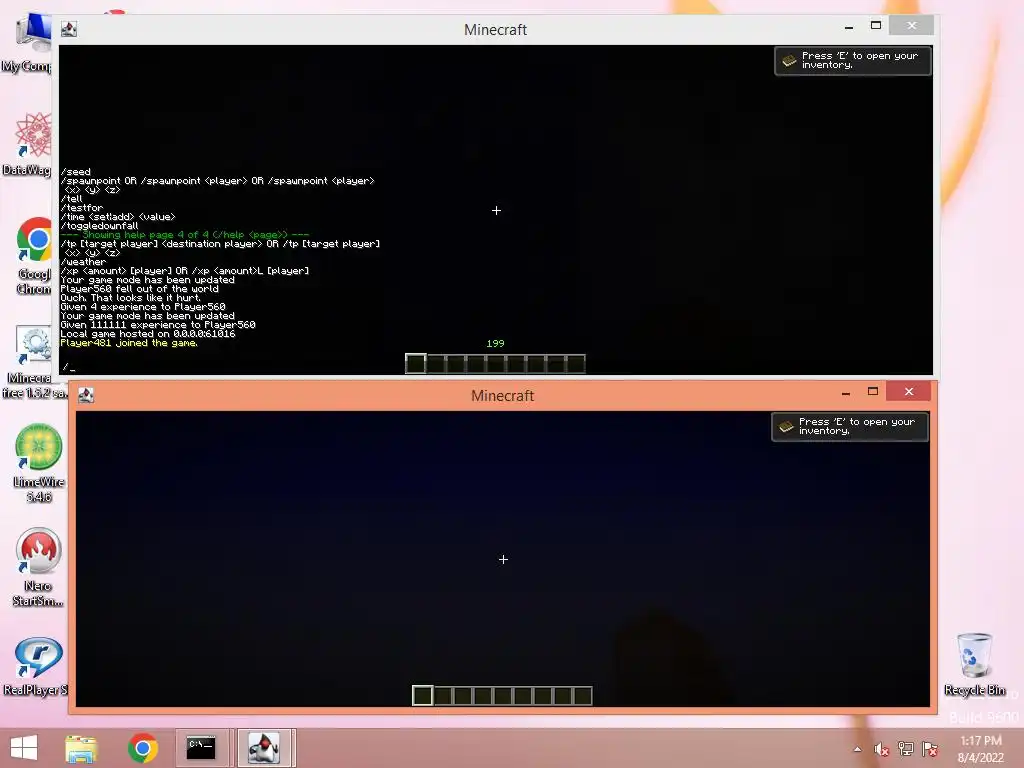Minimize the top Minecraft window
The width and height of the screenshot is (1024, 768).
pos(848,26)
